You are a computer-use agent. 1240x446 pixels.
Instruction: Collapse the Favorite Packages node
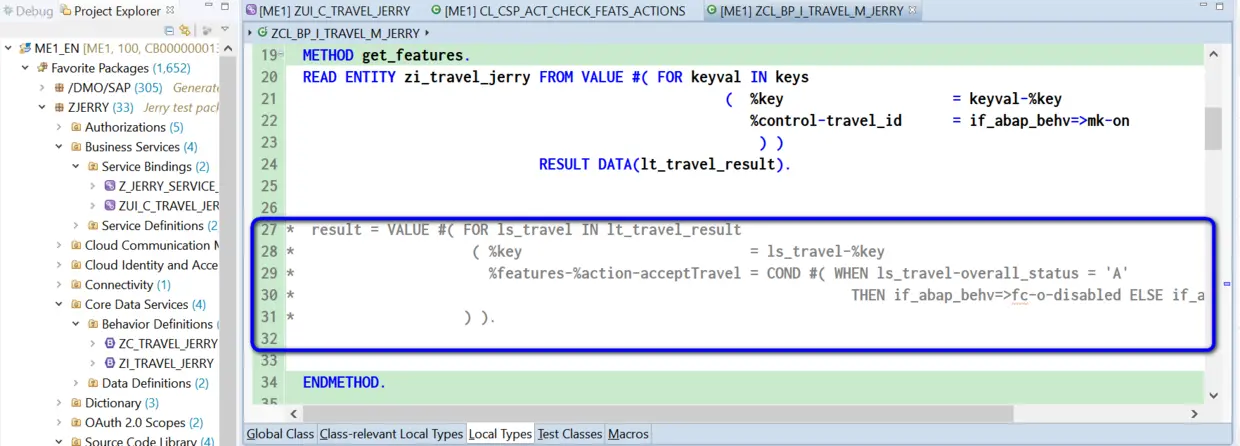pos(26,68)
